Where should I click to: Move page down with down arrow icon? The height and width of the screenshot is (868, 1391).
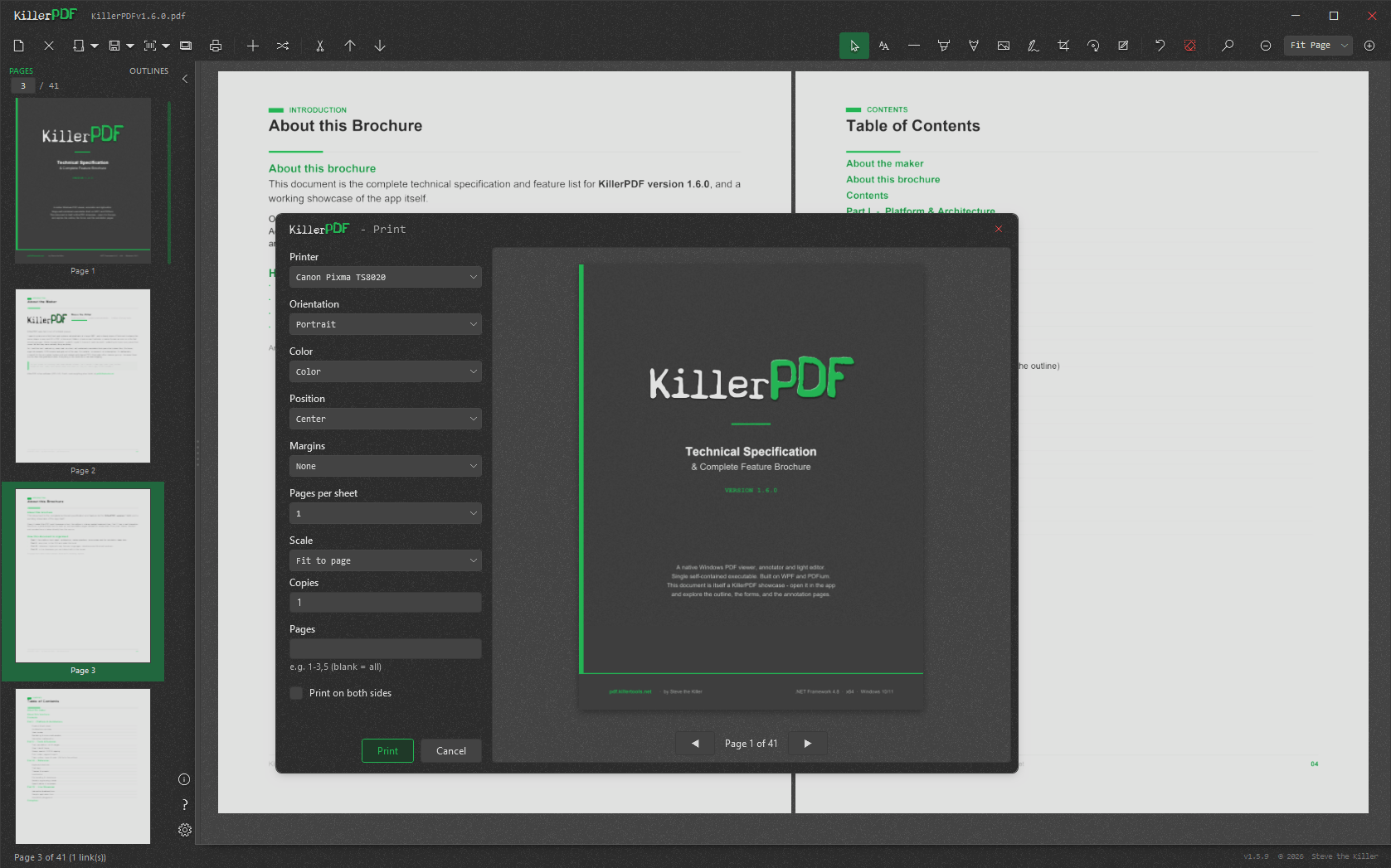click(x=380, y=46)
